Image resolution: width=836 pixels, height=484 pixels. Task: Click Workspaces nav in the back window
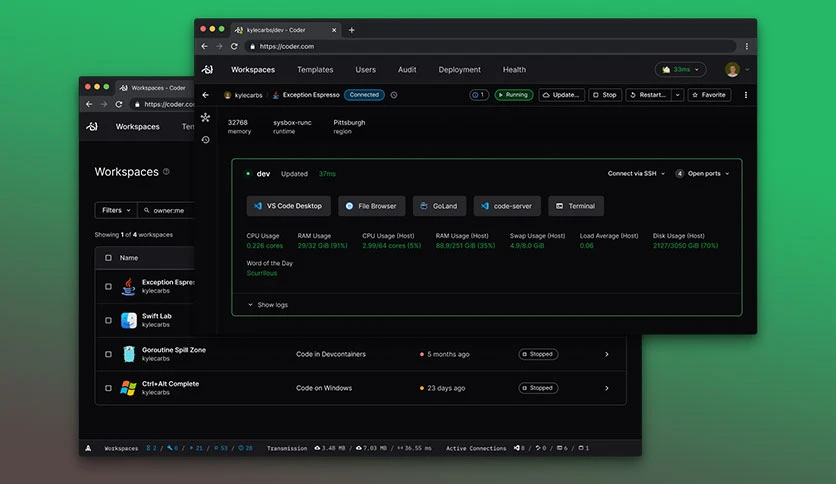pyautogui.click(x=138, y=126)
